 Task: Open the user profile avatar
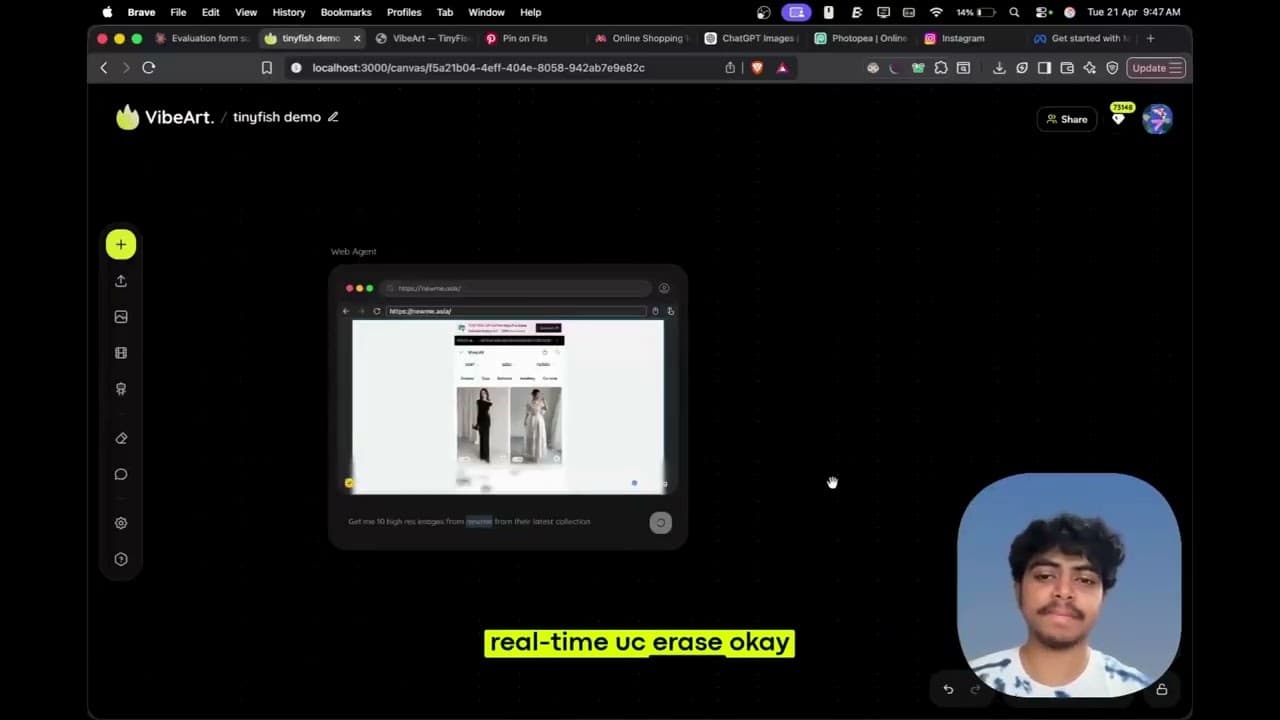click(1157, 119)
